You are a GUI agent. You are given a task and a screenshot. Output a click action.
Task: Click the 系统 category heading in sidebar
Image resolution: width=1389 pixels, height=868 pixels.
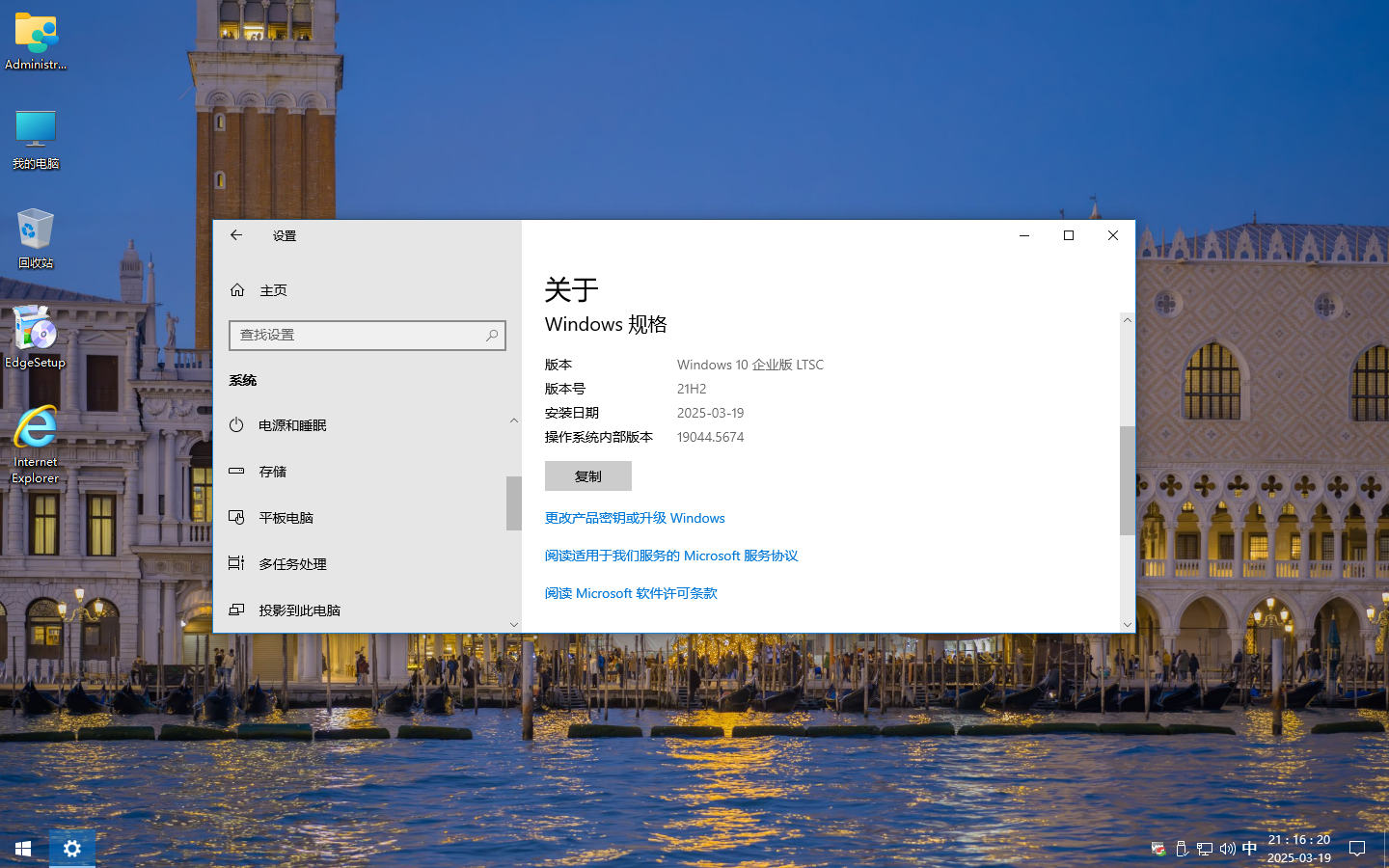click(243, 380)
